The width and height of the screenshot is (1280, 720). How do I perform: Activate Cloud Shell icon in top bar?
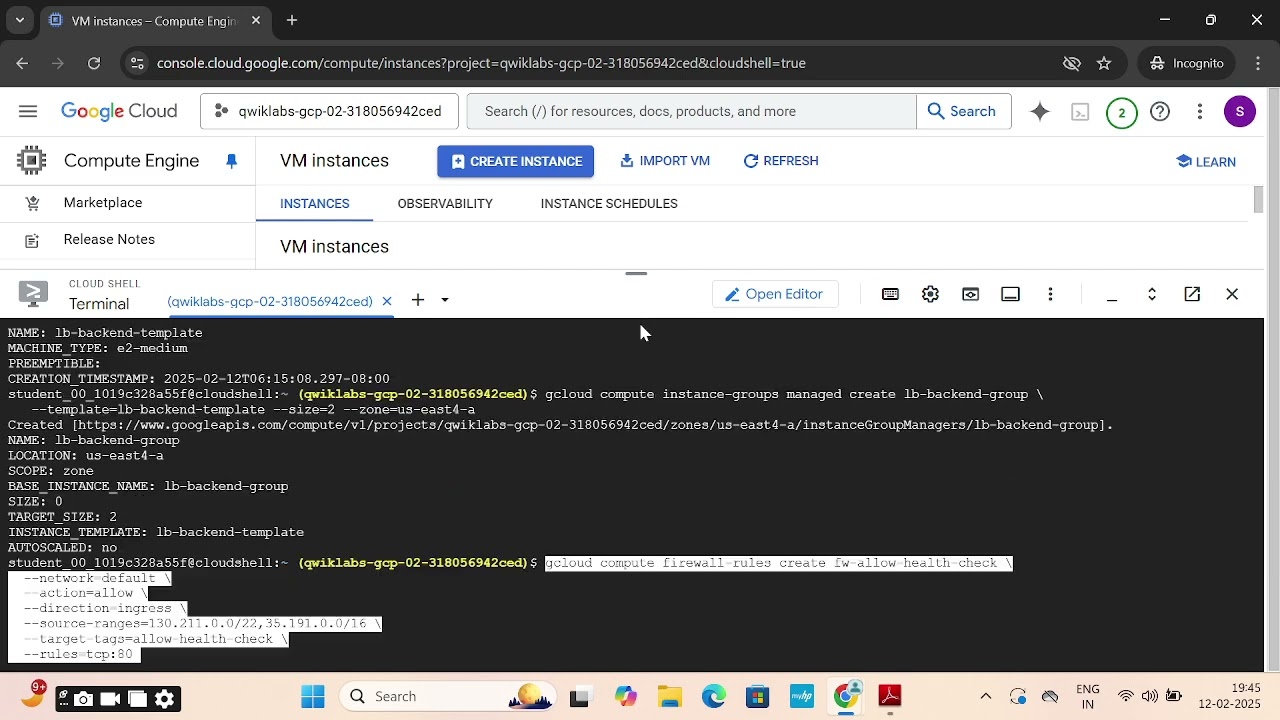[1080, 112]
